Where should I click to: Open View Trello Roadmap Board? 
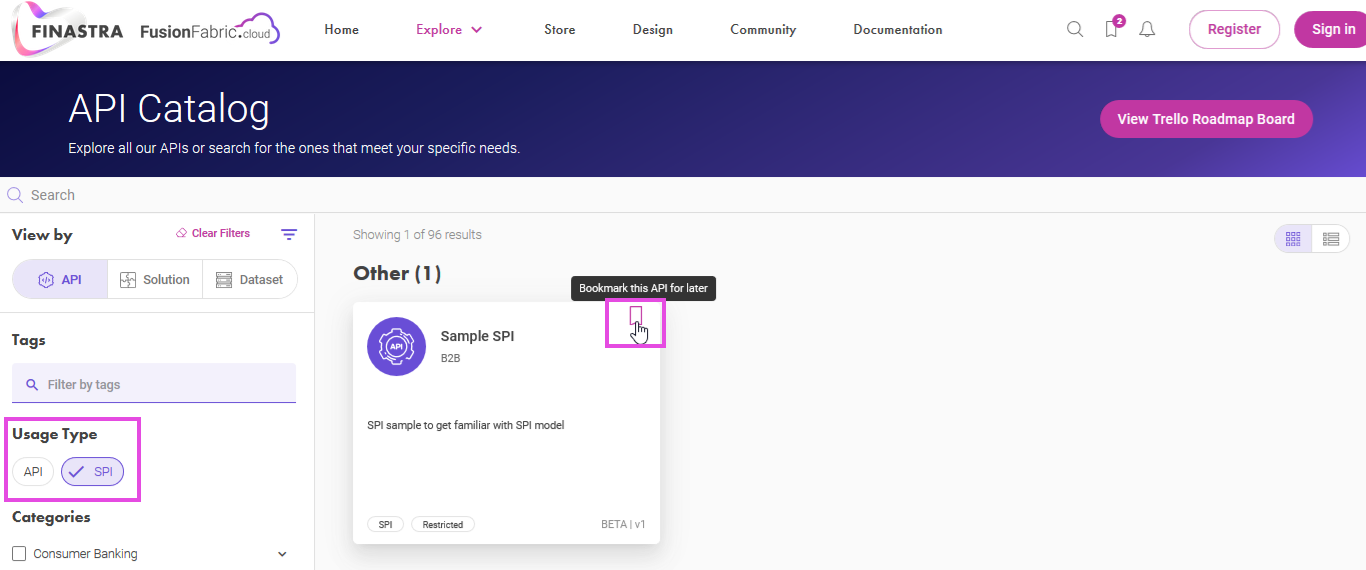click(x=1206, y=119)
